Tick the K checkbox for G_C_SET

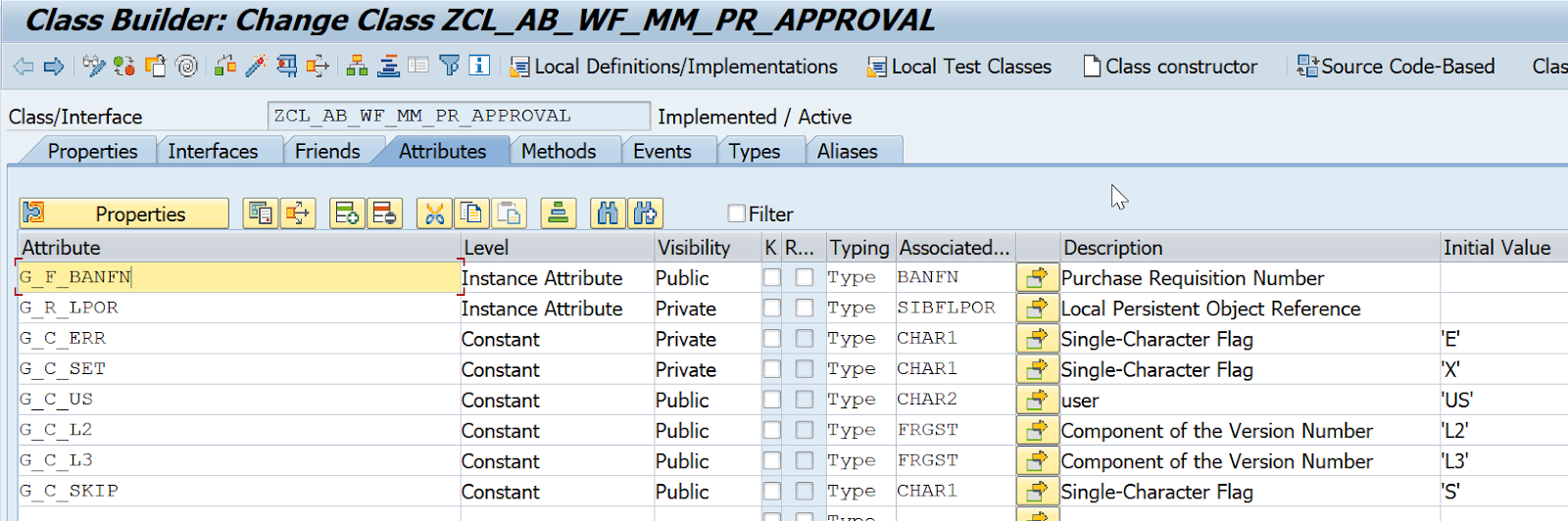772,369
